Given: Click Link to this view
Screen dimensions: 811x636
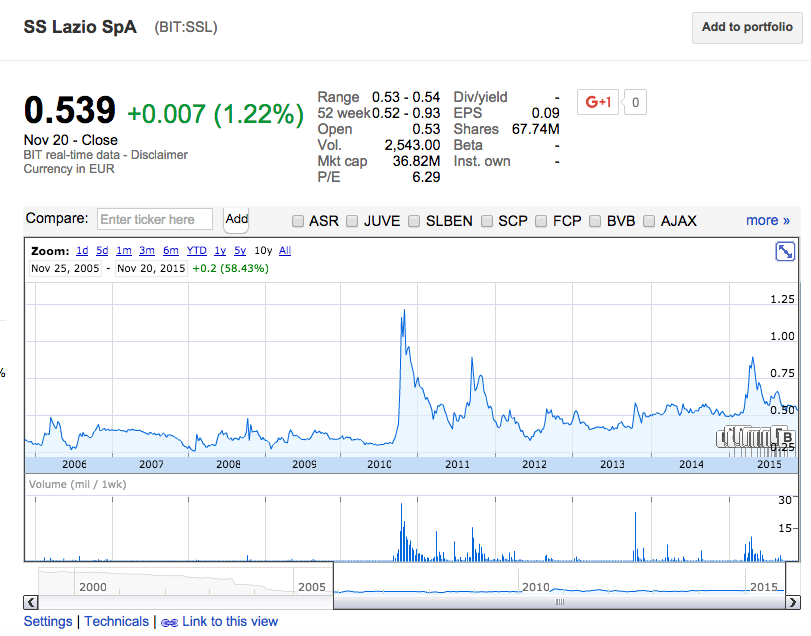Looking at the screenshot, I should tap(230, 622).
